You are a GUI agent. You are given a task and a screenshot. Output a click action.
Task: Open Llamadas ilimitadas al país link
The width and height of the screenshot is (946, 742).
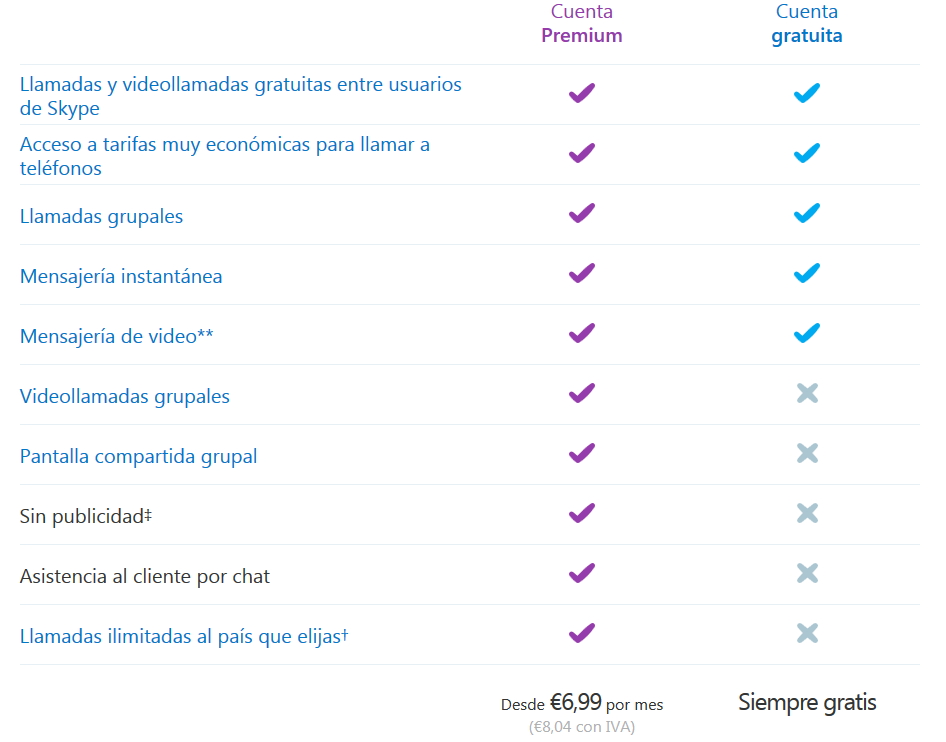[x=183, y=636]
